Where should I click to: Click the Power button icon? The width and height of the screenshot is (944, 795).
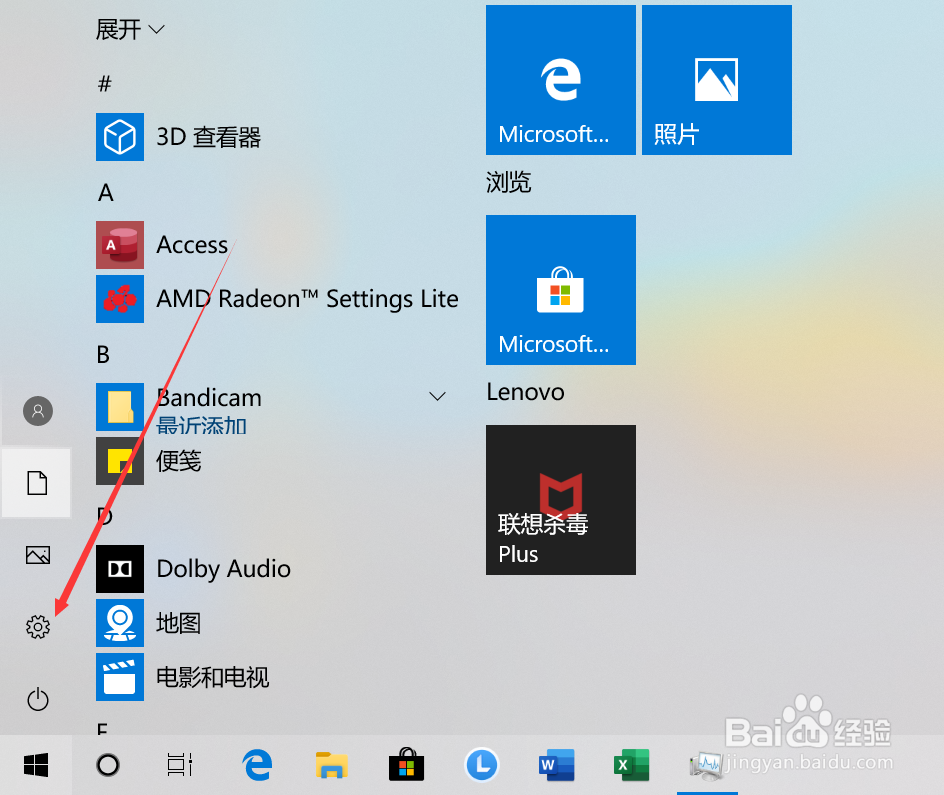coord(37,699)
